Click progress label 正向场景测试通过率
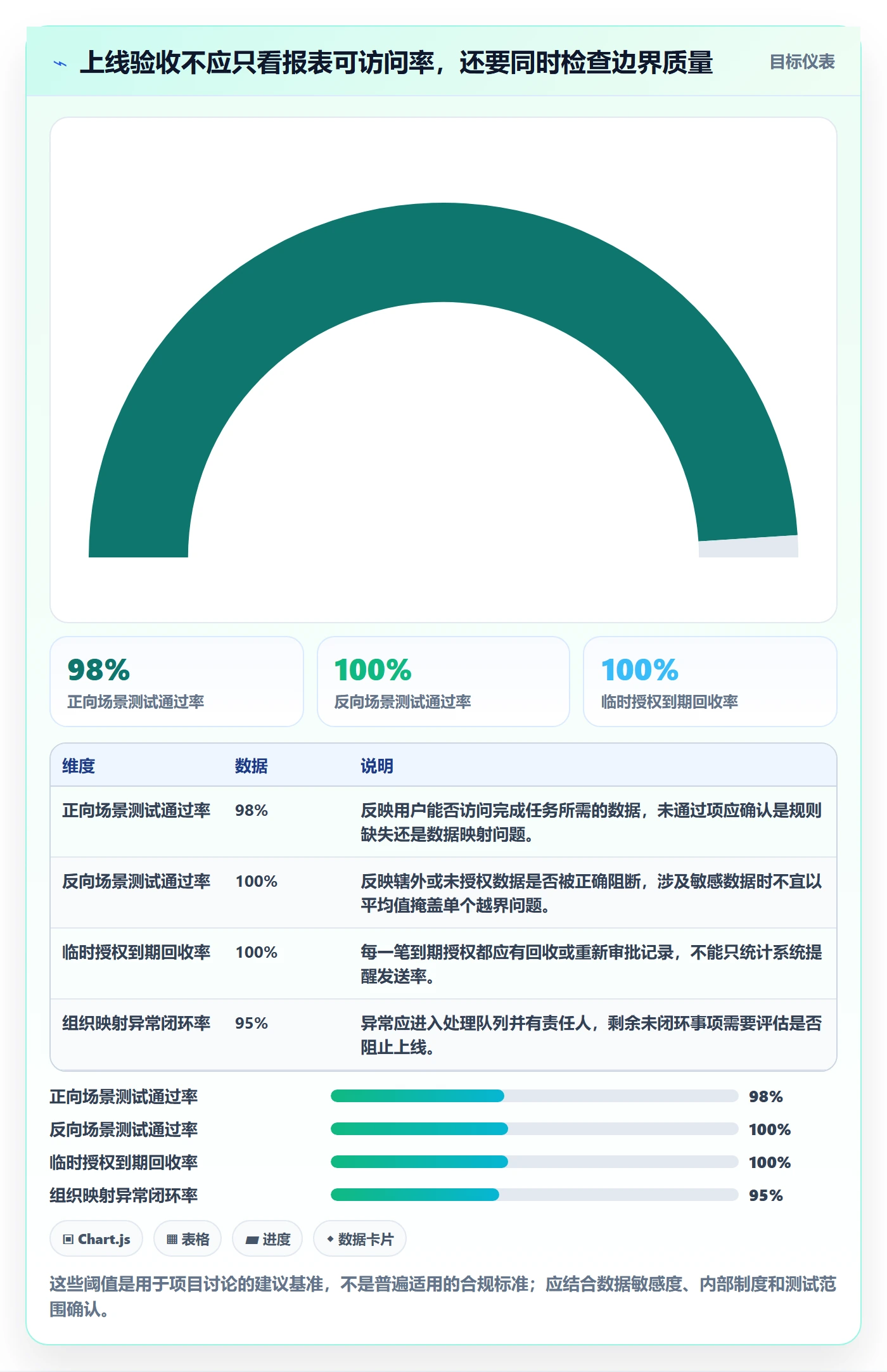Screen dimensions: 887x1372 coord(124,1096)
